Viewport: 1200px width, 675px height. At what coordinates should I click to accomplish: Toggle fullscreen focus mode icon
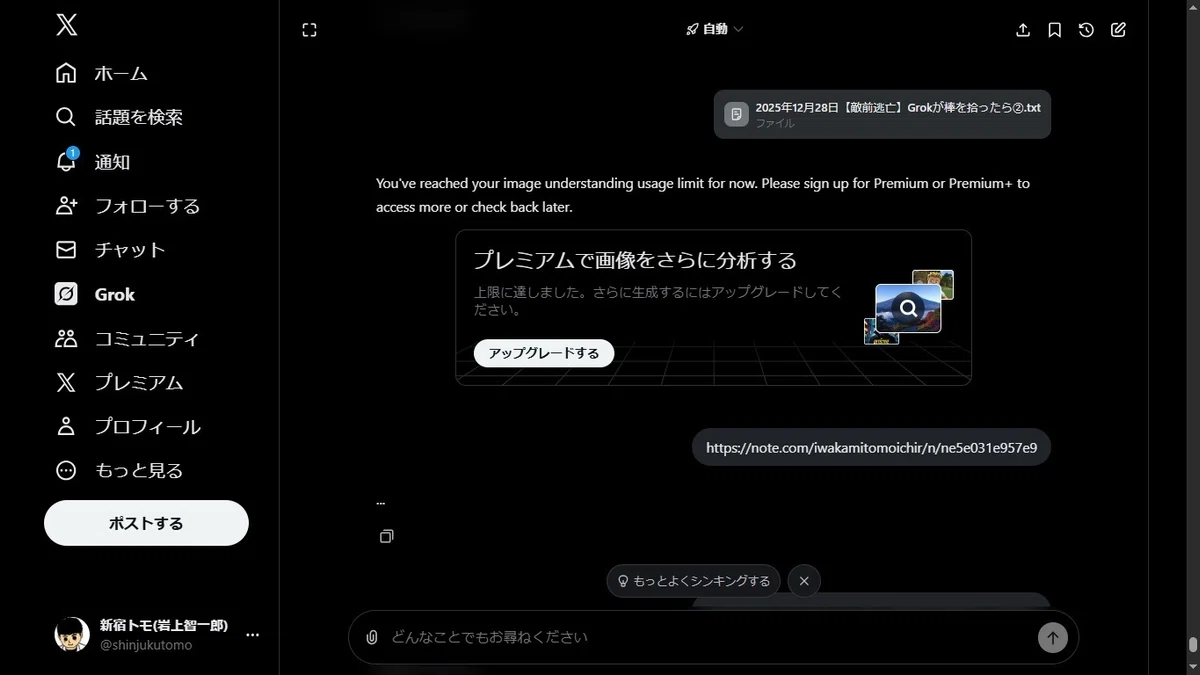pyautogui.click(x=309, y=30)
